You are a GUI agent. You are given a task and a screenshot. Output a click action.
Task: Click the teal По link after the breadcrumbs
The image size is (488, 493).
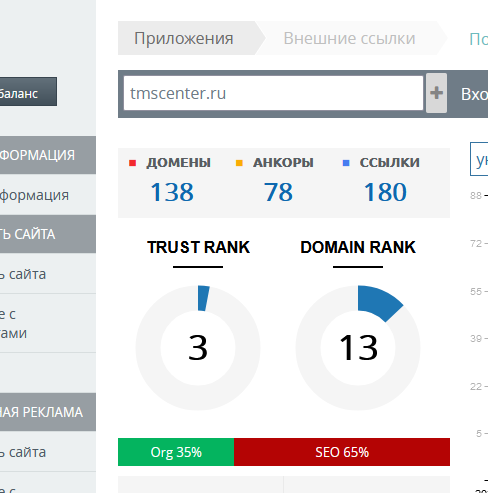point(478,39)
